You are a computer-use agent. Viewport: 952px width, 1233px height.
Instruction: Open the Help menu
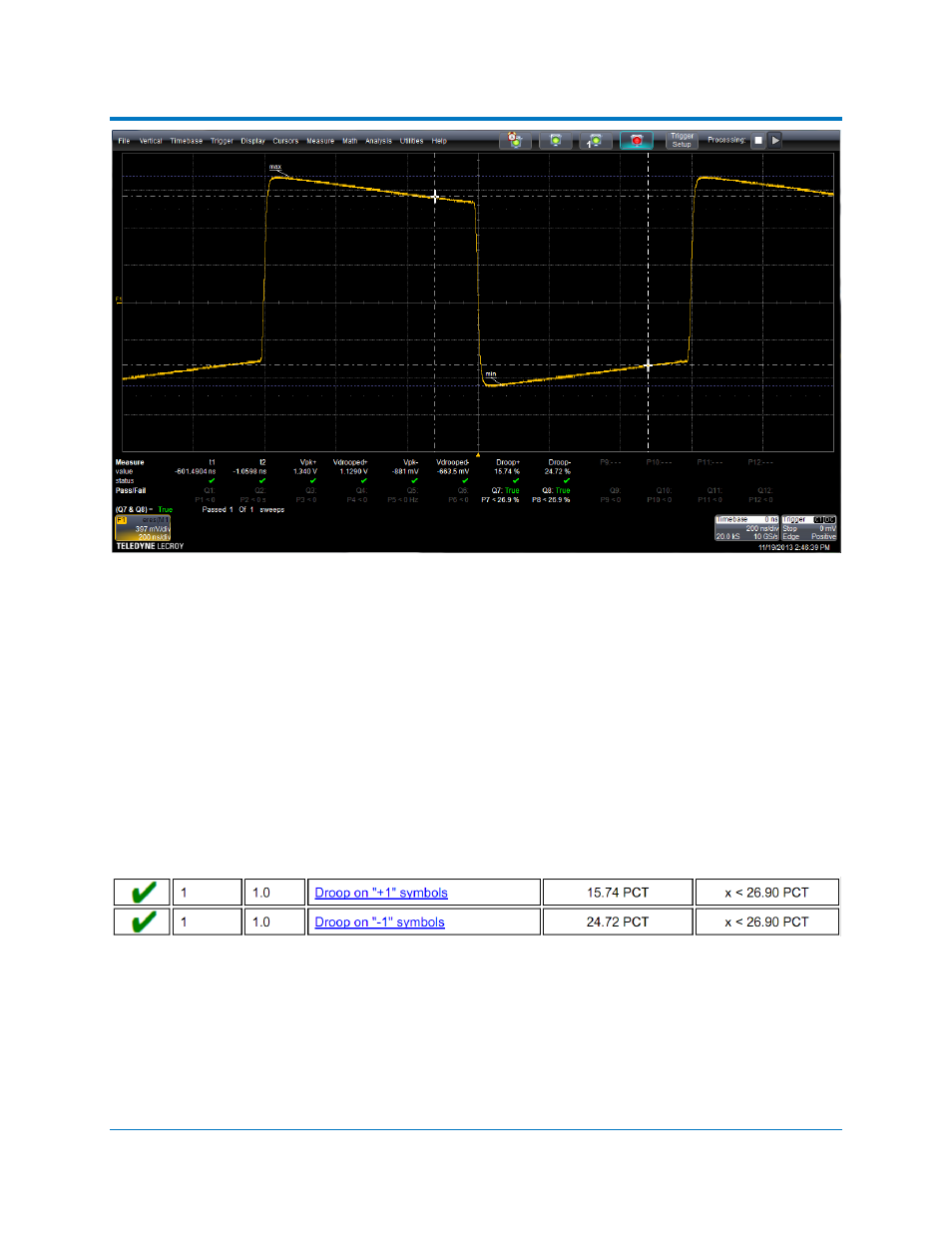pos(439,141)
